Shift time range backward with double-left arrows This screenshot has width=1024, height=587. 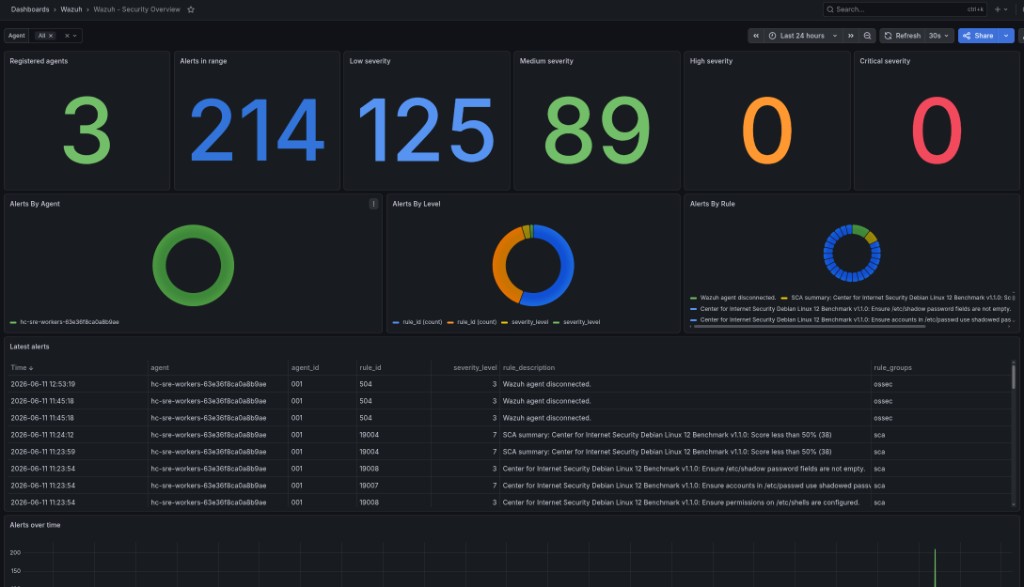[756, 36]
